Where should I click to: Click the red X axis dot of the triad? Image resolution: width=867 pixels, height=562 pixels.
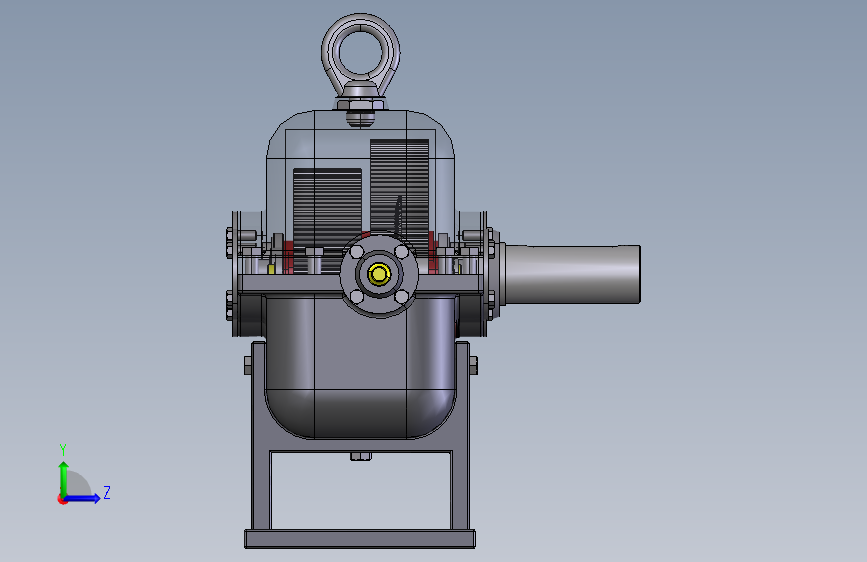pos(62,500)
